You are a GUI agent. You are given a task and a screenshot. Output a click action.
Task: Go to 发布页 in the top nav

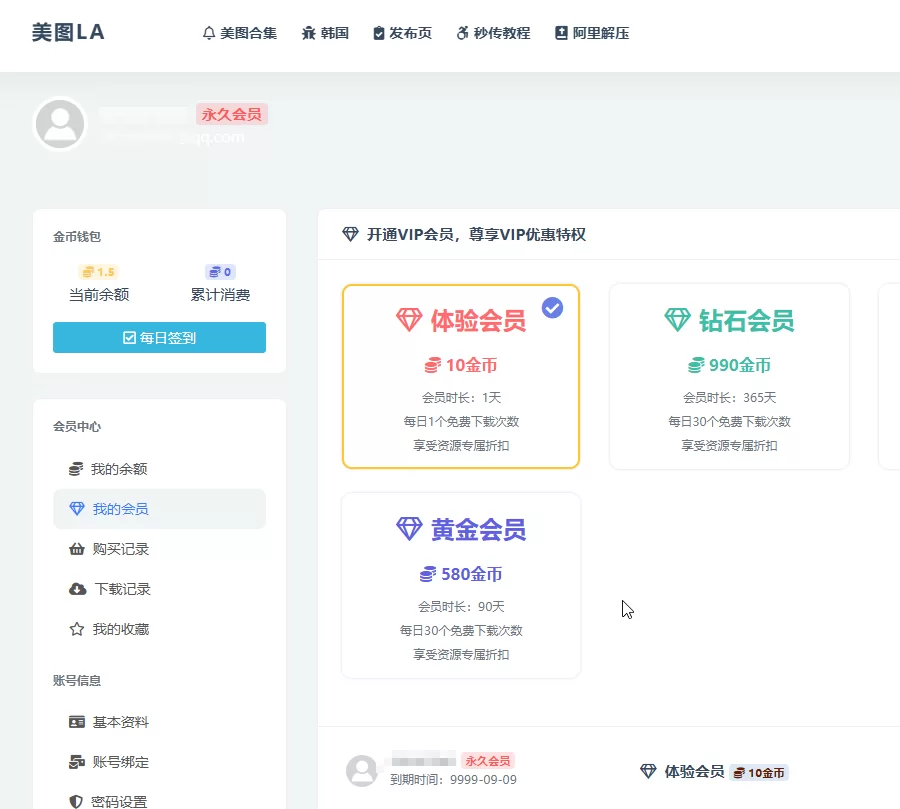tap(402, 33)
